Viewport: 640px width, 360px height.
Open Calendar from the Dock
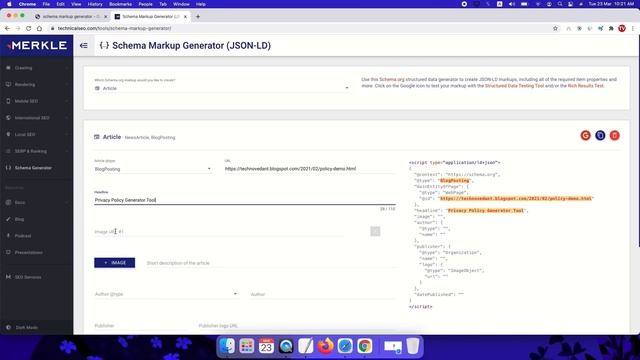266,346
